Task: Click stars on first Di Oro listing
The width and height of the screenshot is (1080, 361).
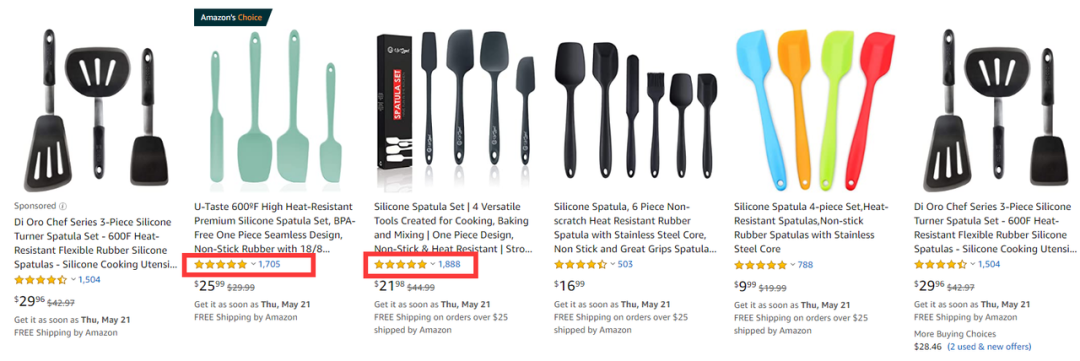Action: pos(40,280)
